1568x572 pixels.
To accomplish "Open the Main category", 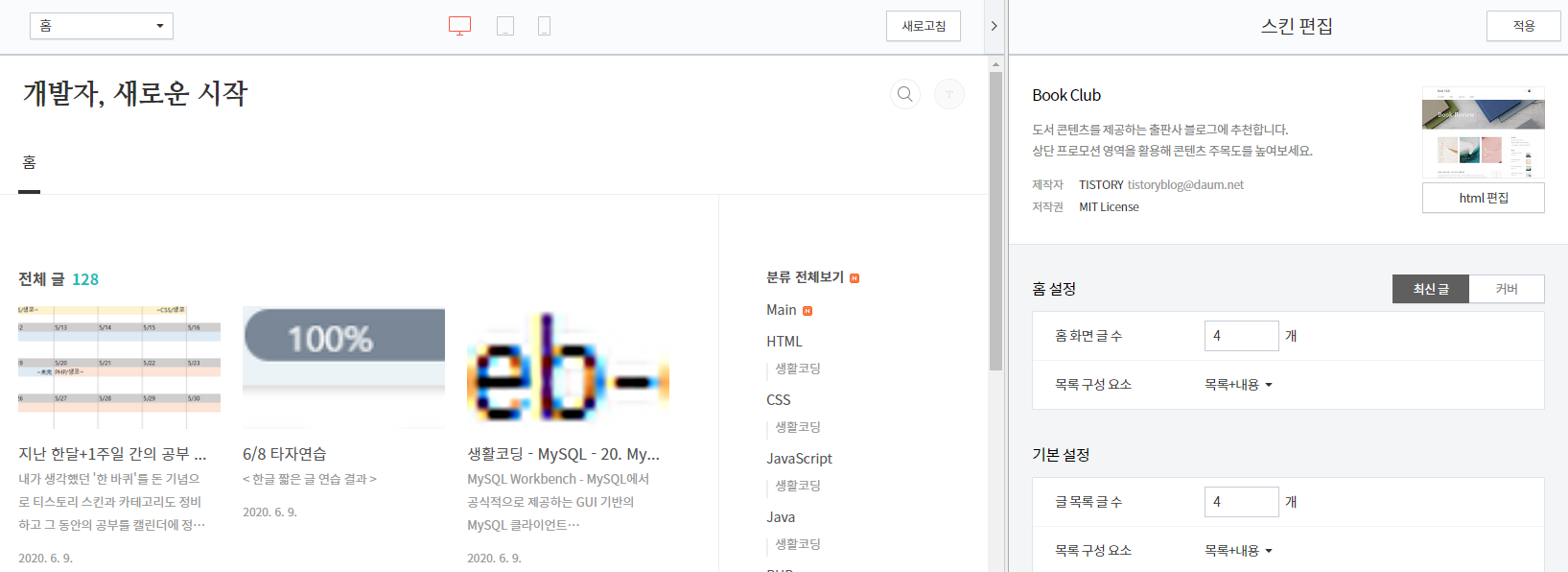I will point(782,310).
